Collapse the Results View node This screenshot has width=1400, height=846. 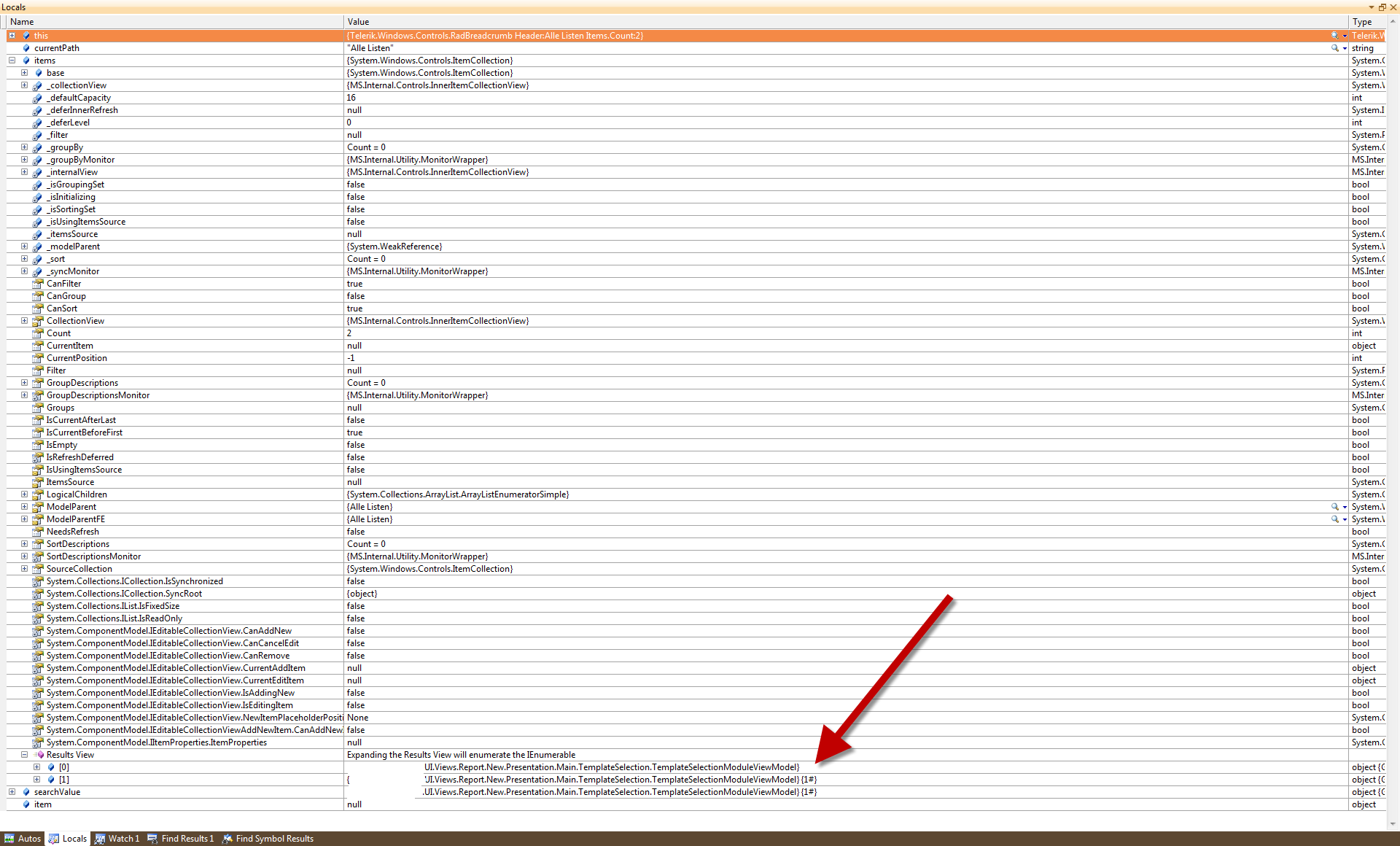pos(24,755)
